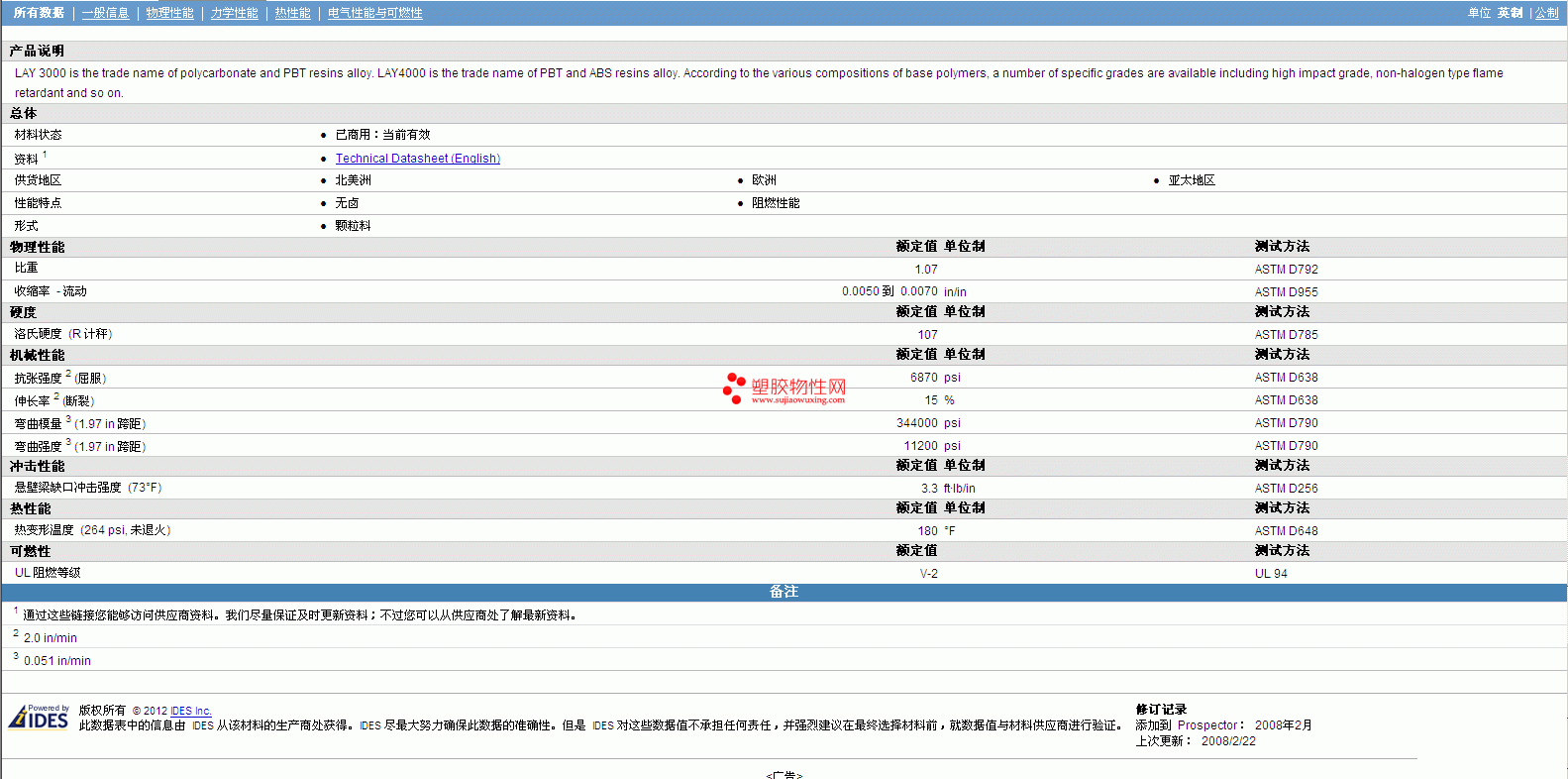Switch to 物理性能 section link
Image resolution: width=1568 pixels, height=779 pixels.
169,13
